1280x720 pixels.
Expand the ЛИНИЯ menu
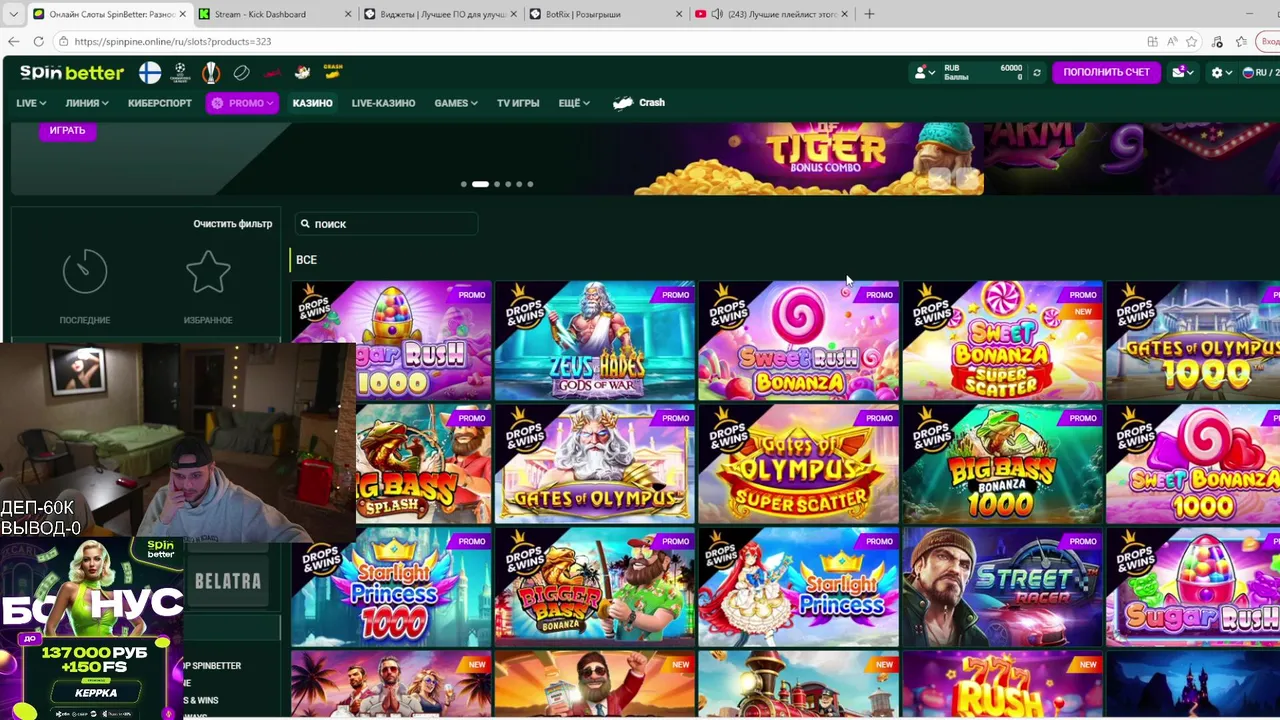coord(87,103)
